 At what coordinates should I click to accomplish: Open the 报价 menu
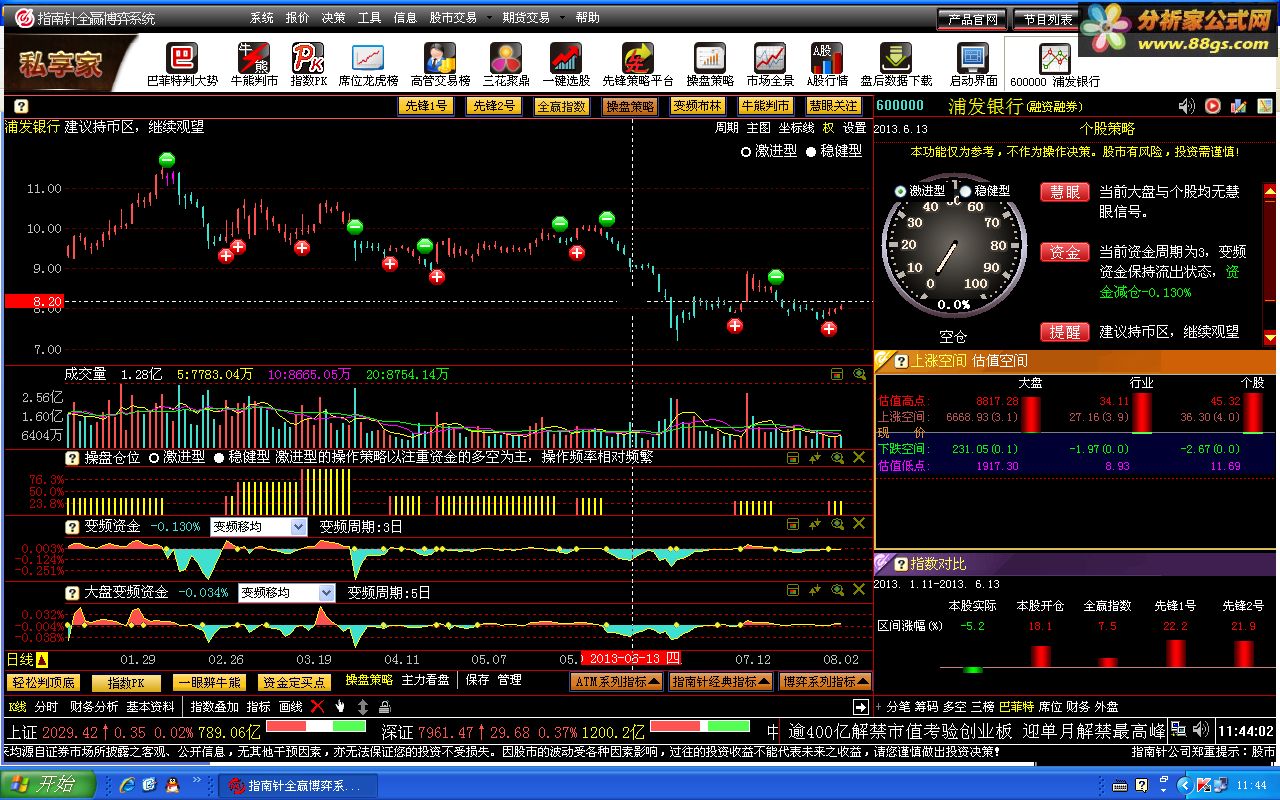tap(298, 18)
